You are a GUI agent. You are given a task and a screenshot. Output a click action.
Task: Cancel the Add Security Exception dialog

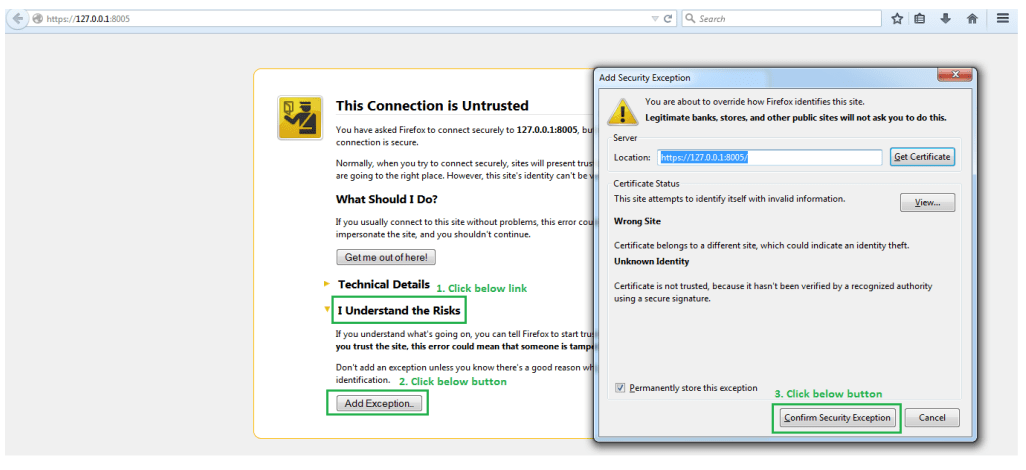pyautogui.click(x=932, y=418)
